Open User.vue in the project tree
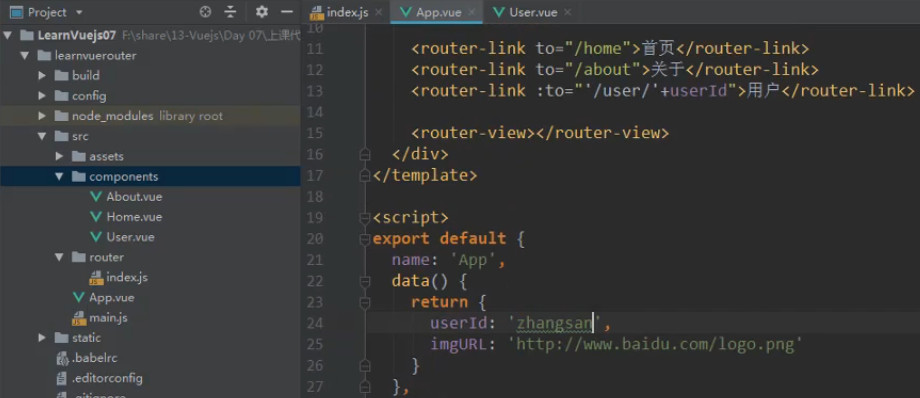This screenshot has width=920, height=398. pos(130,237)
